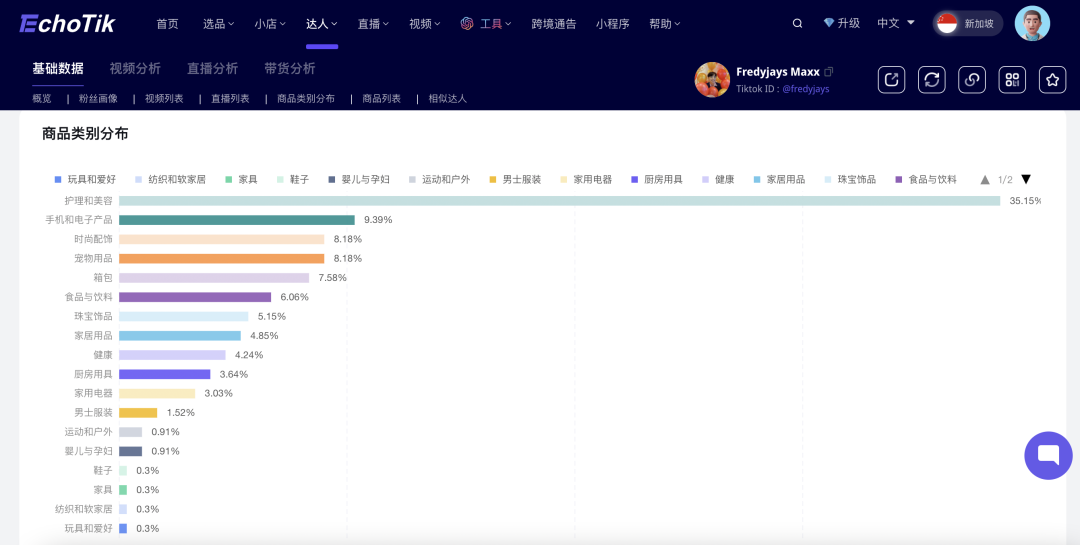This screenshot has width=1080, height=545.
Task: Expand the 直播 dropdown menu
Action: [373, 23]
